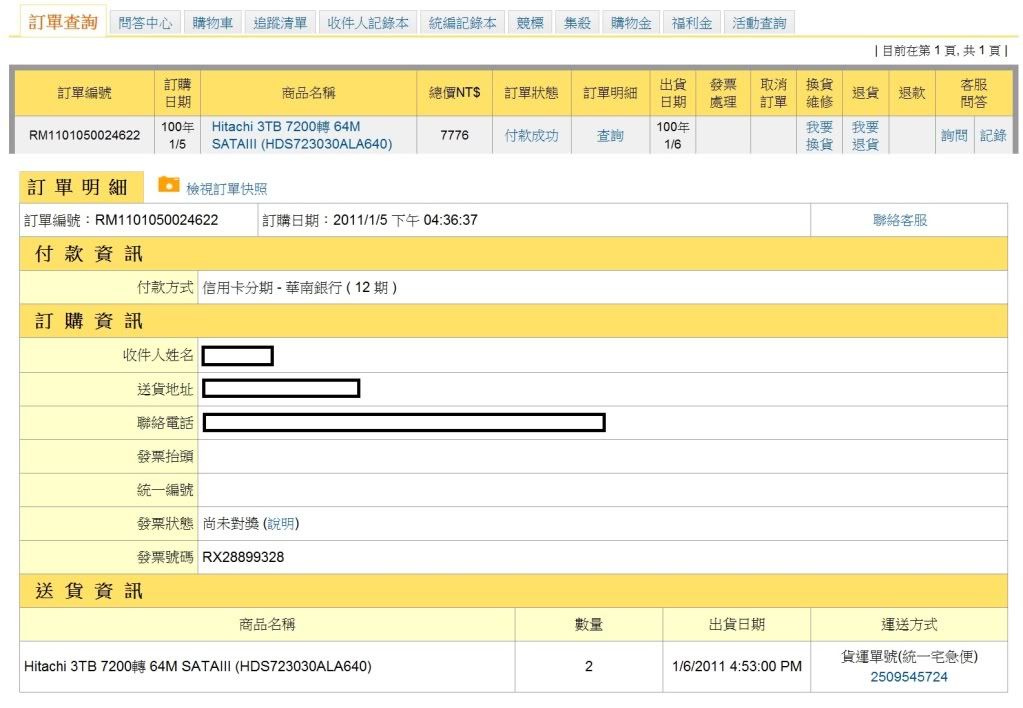
Task: Click the 取消訂單 column header
Action: 773,93
